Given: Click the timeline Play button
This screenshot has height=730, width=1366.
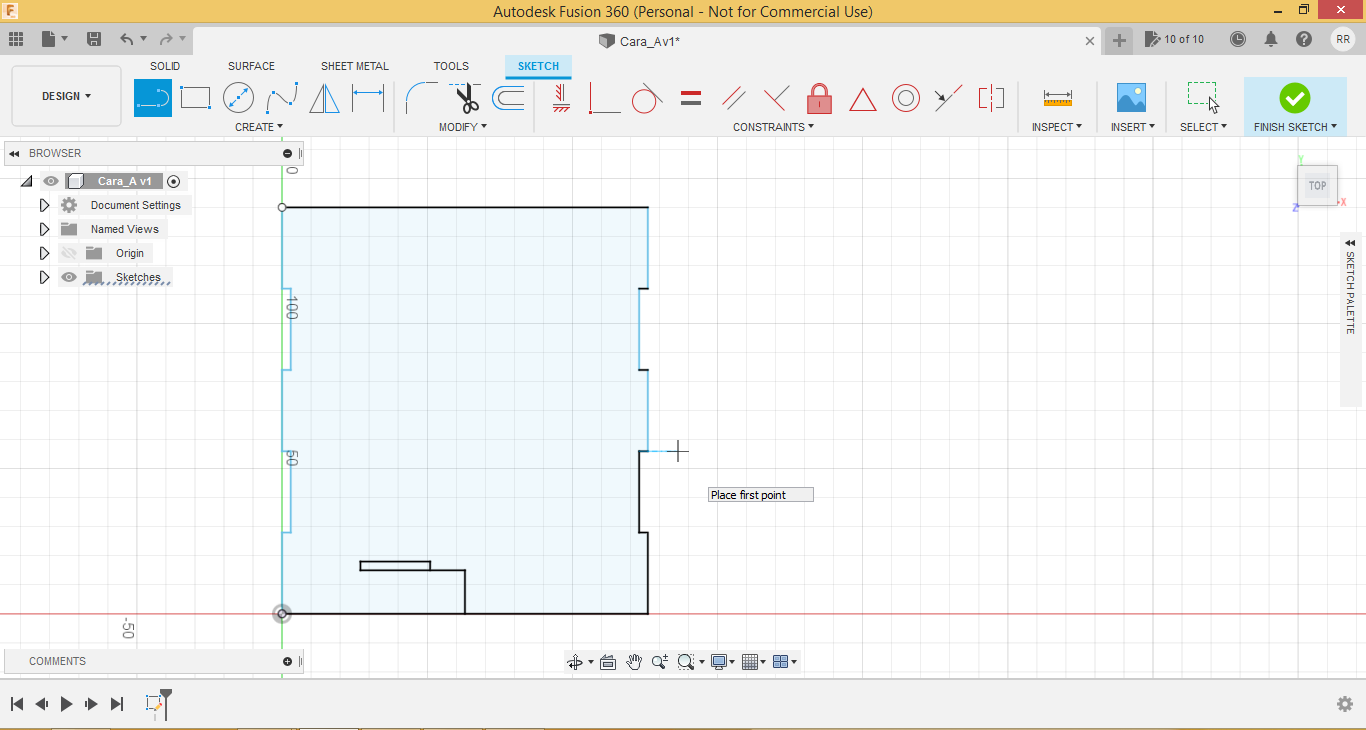Looking at the screenshot, I should pyautogui.click(x=66, y=704).
